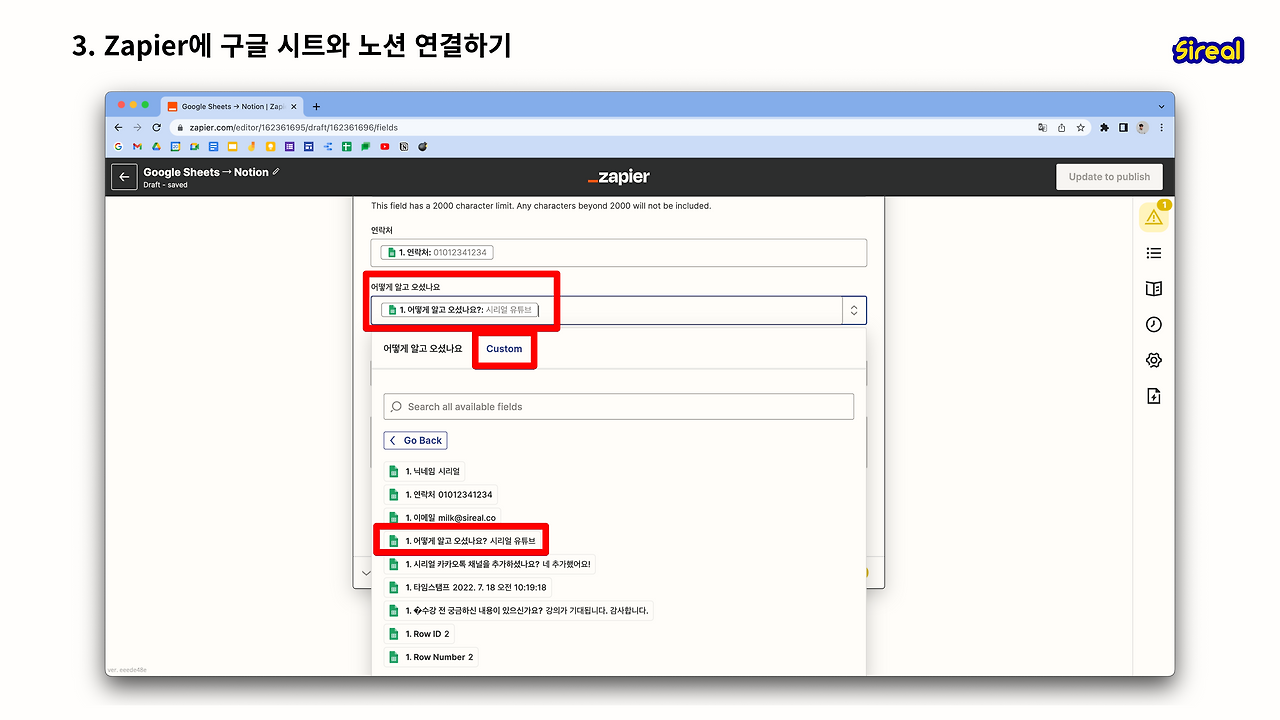Click the Google Sheets → Notion Zap title

(x=206, y=172)
